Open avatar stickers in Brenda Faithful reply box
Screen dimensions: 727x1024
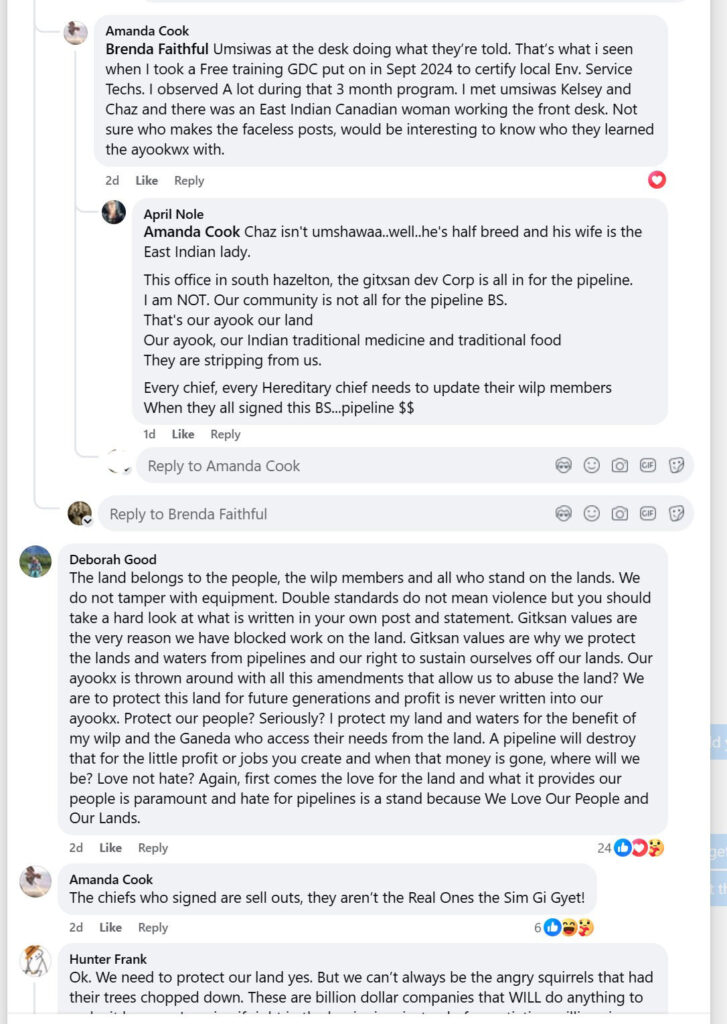pyautogui.click(x=564, y=513)
